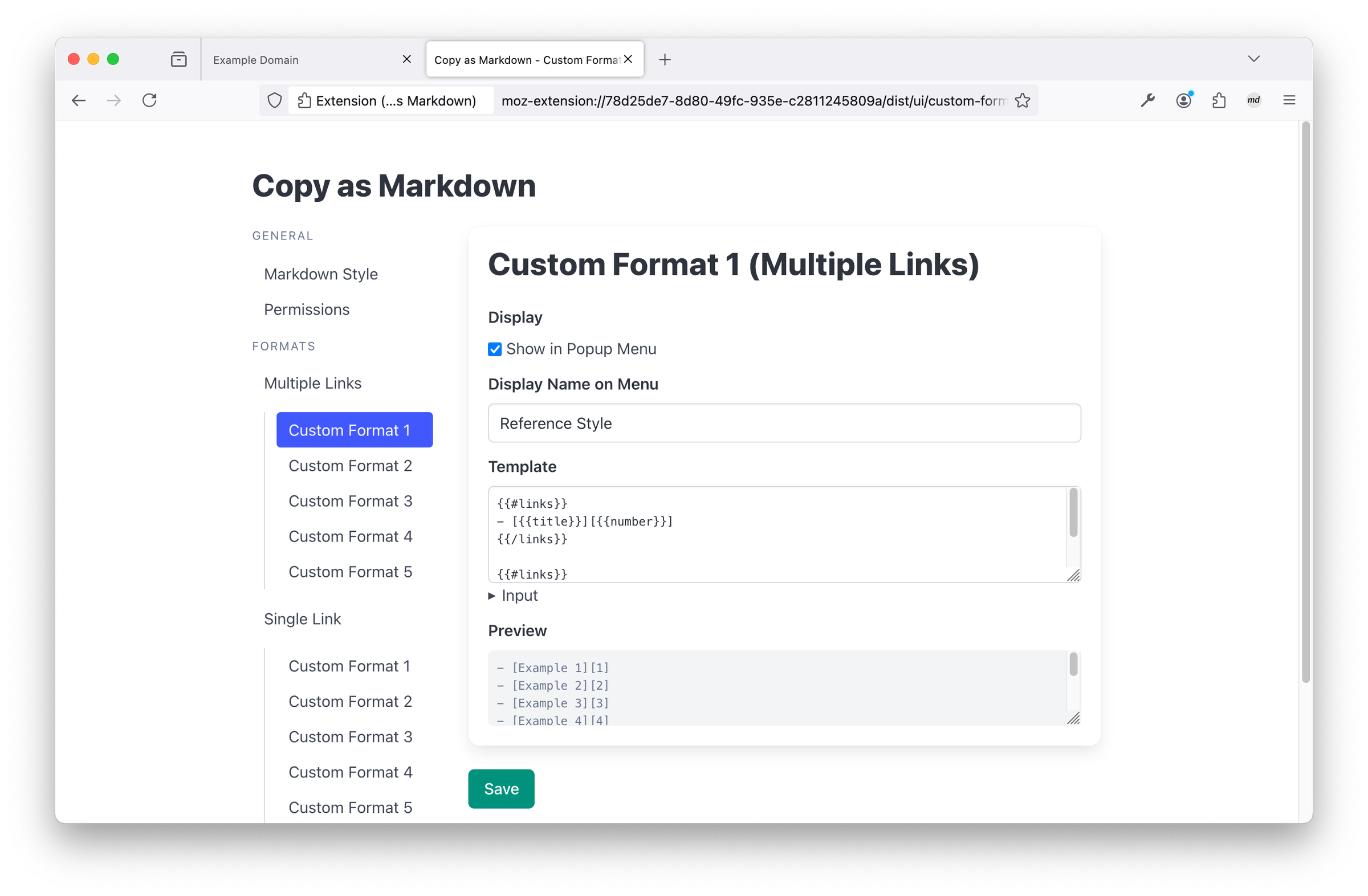Select Custom Format 1 under Multiple Links

[x=355, y=430]
